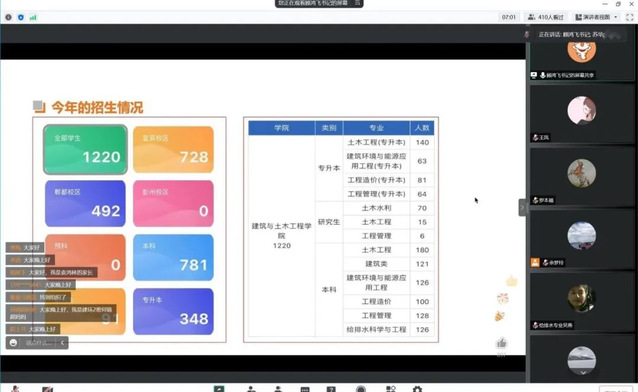
Task: Open the 演讲者视图 view dropdown
Action: 596,17
